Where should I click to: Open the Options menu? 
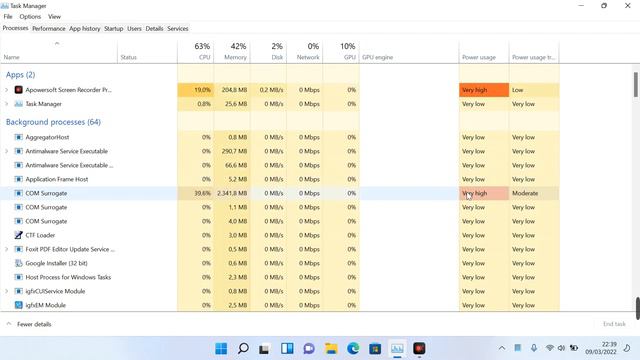[x=30, y=17]
